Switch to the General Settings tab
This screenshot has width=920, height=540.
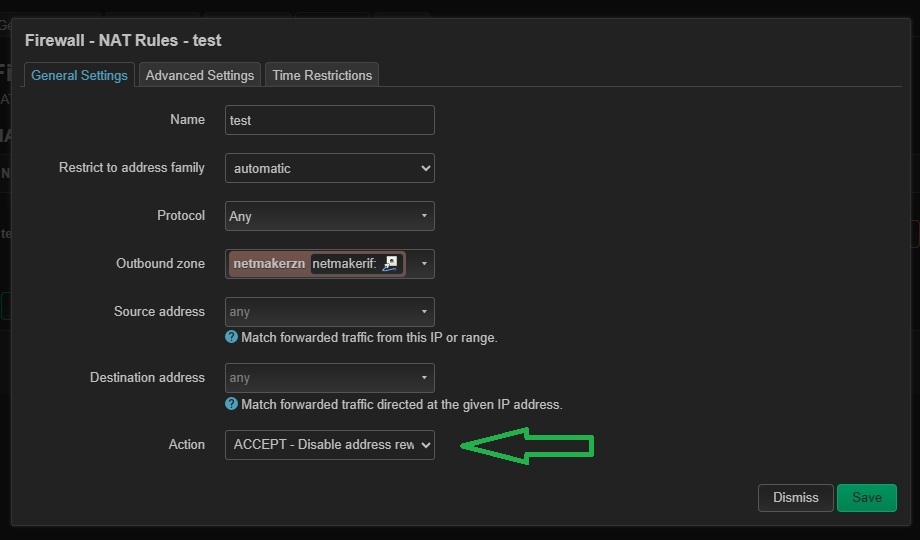coord(79,75)
